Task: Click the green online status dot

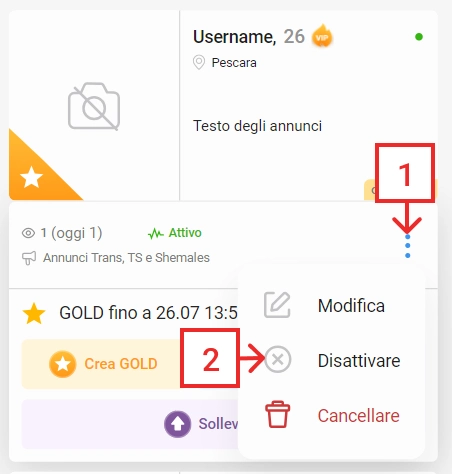Action: 419,37
